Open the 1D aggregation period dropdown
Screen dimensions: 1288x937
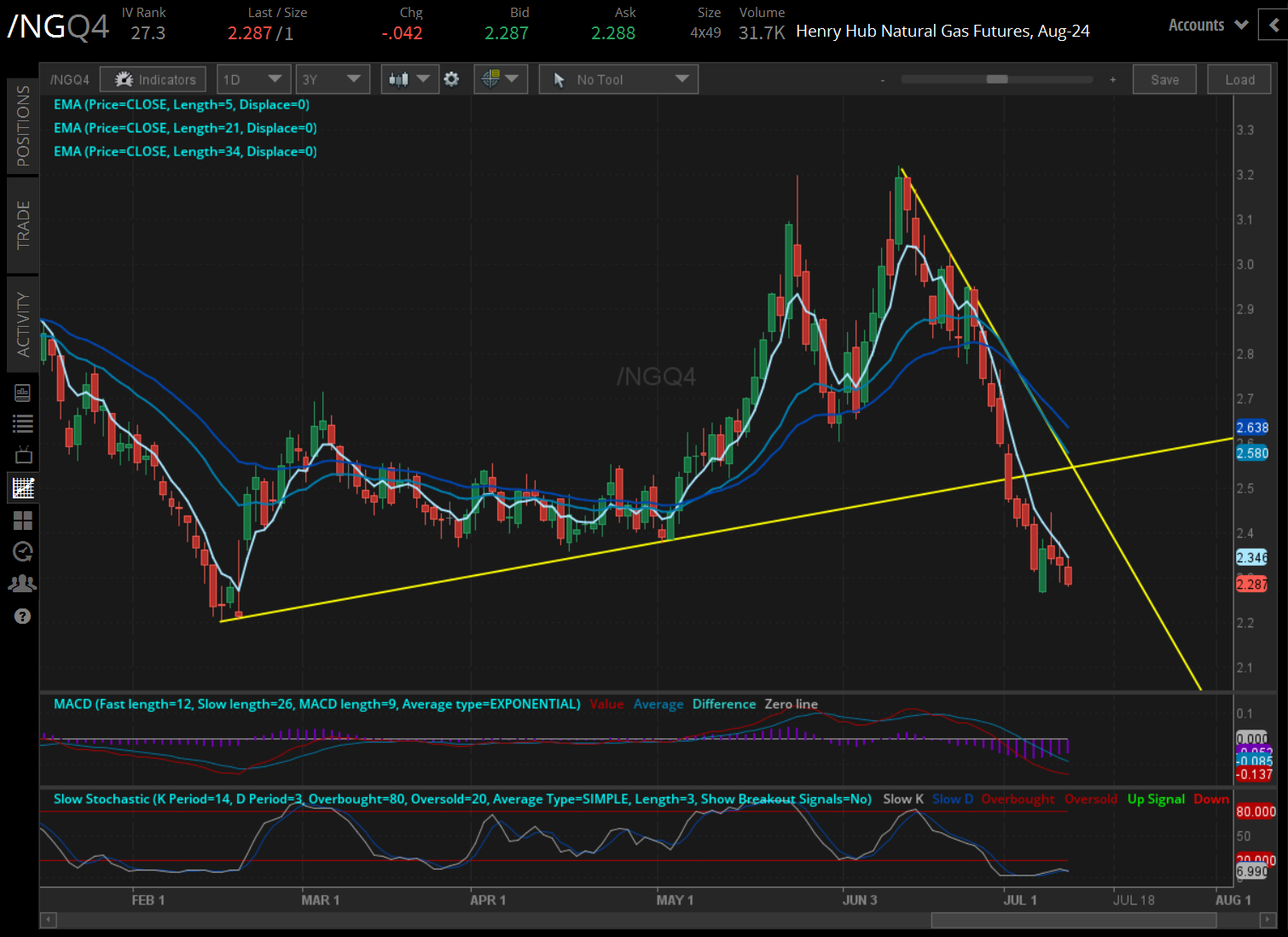[x=253, y=79]
